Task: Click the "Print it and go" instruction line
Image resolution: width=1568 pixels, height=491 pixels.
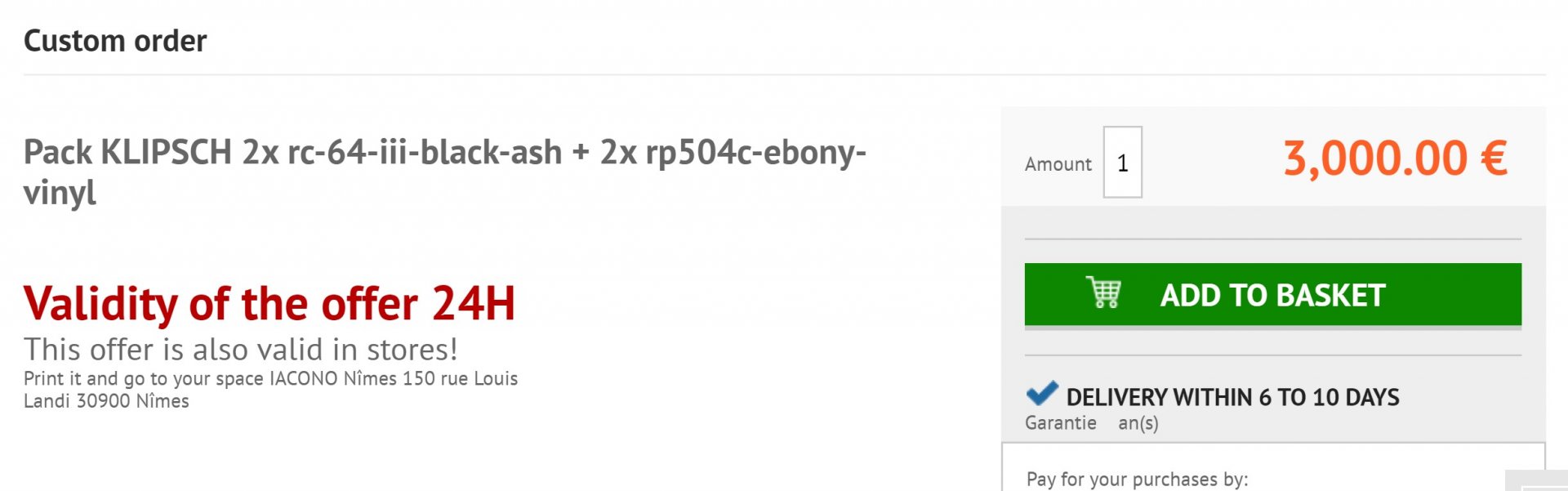Action: click(270, 378)
